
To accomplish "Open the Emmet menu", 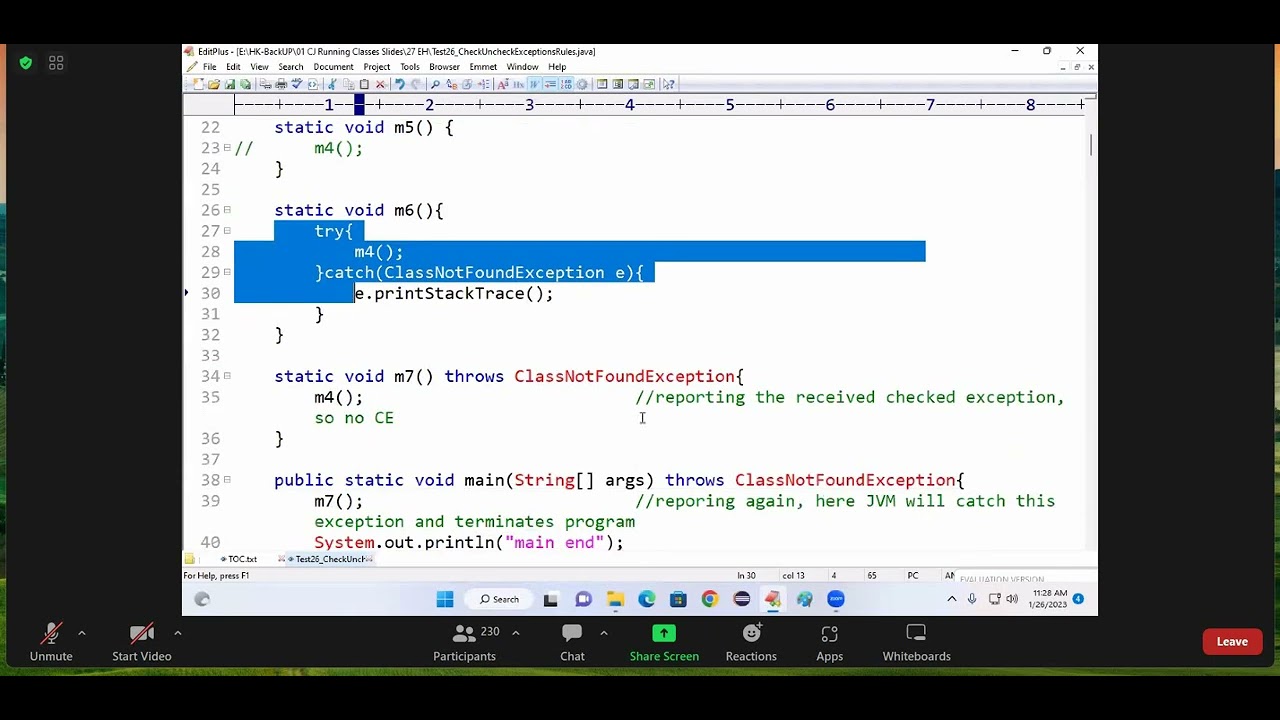I will 483,67.
